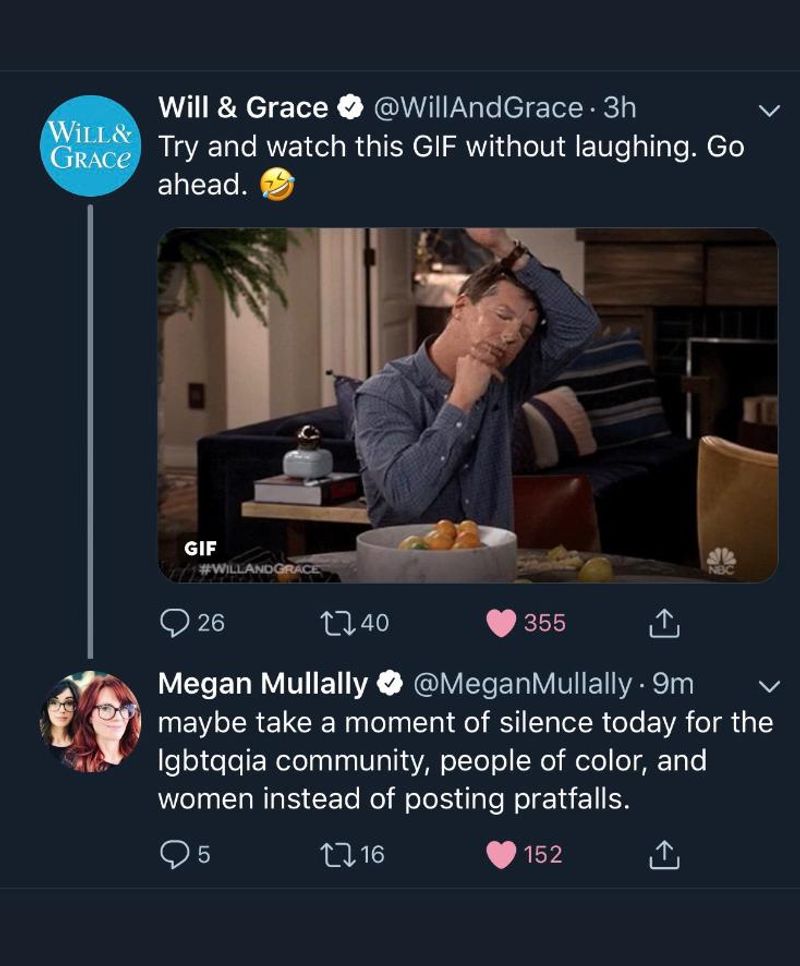Reply to the Will & Grace tweet

173,623
